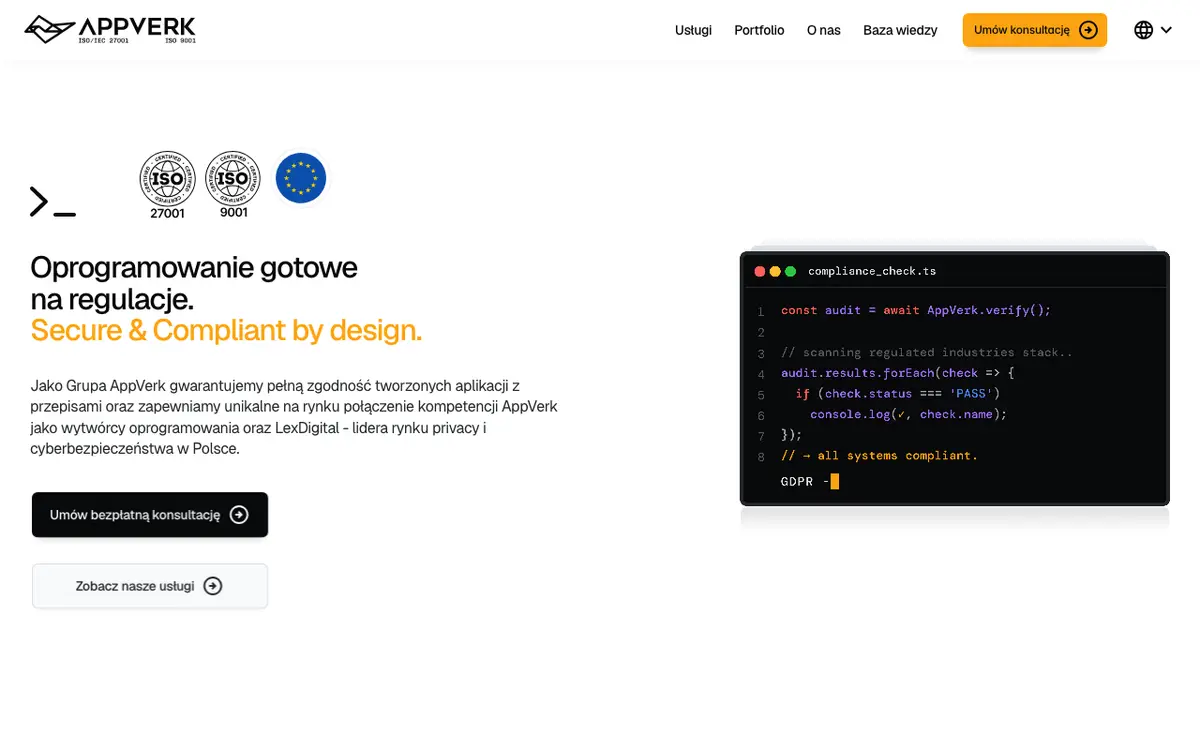
Task: Click the 'Secure & Compliant by design.' heading
Action: pyautogui.click(x=226, y=330)
